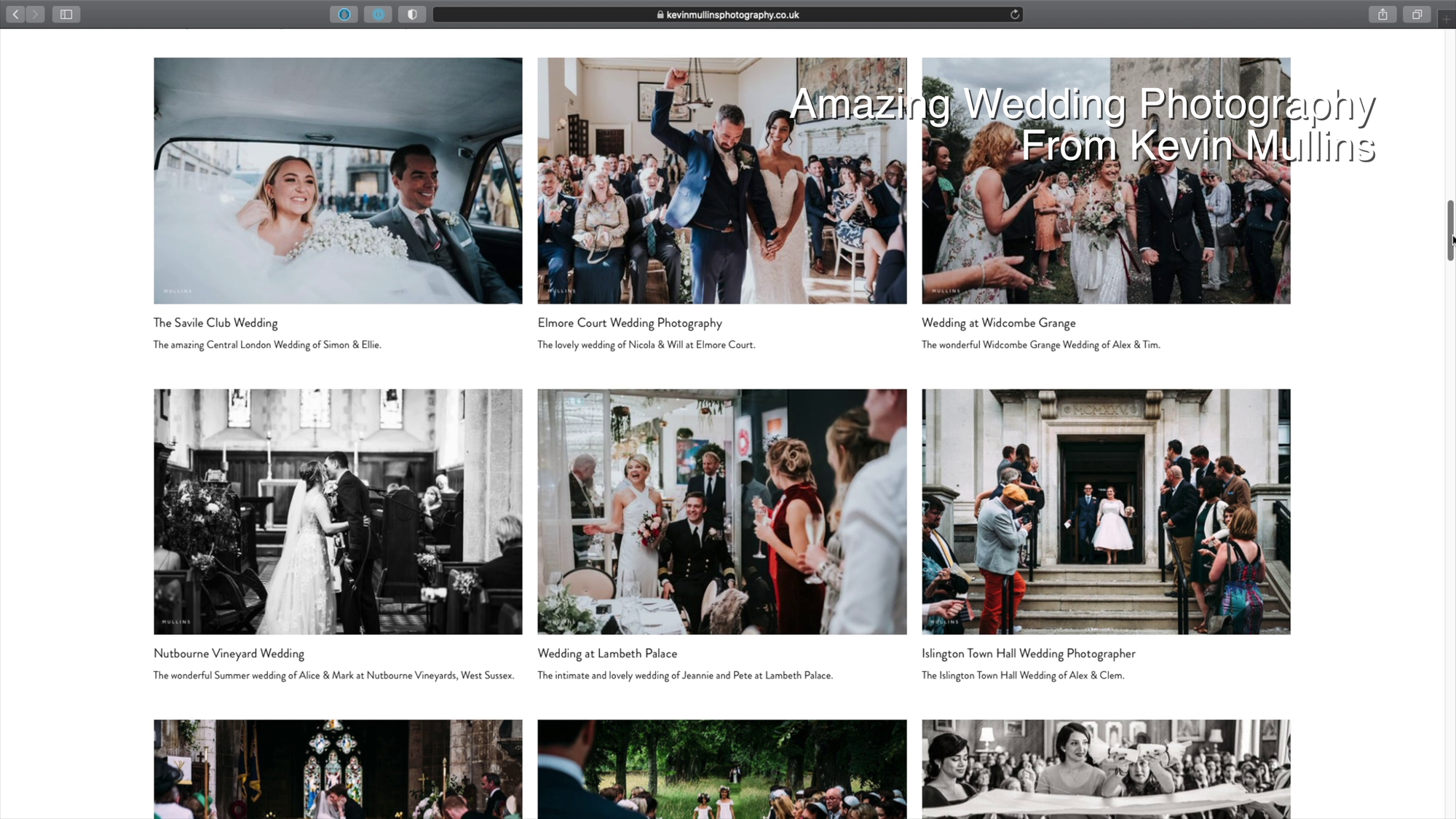
Task: Open the Islington Town Hall photo
Action: pos(1106,511)
